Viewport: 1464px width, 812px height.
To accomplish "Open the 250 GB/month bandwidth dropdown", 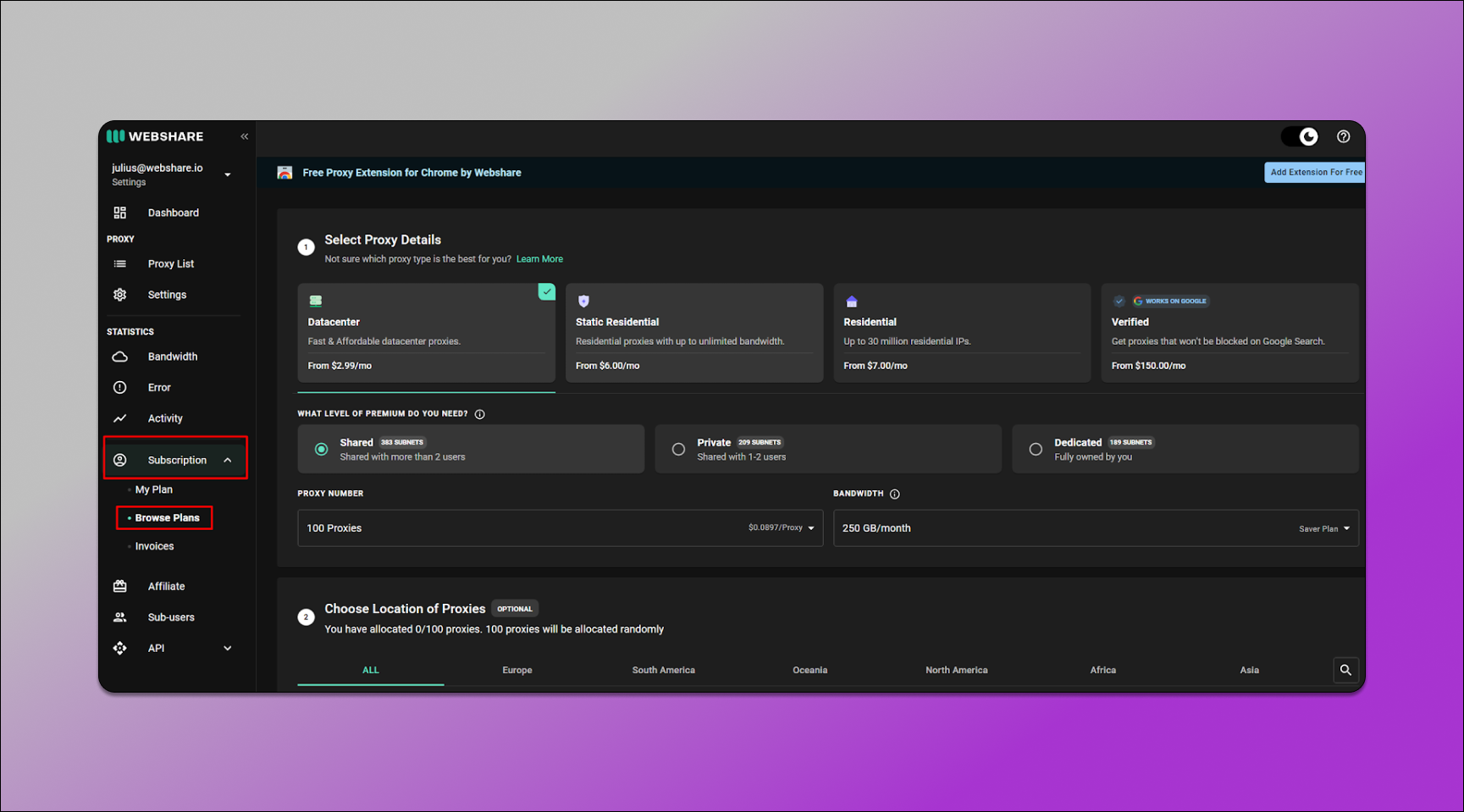I will [x=1096, y=528].
